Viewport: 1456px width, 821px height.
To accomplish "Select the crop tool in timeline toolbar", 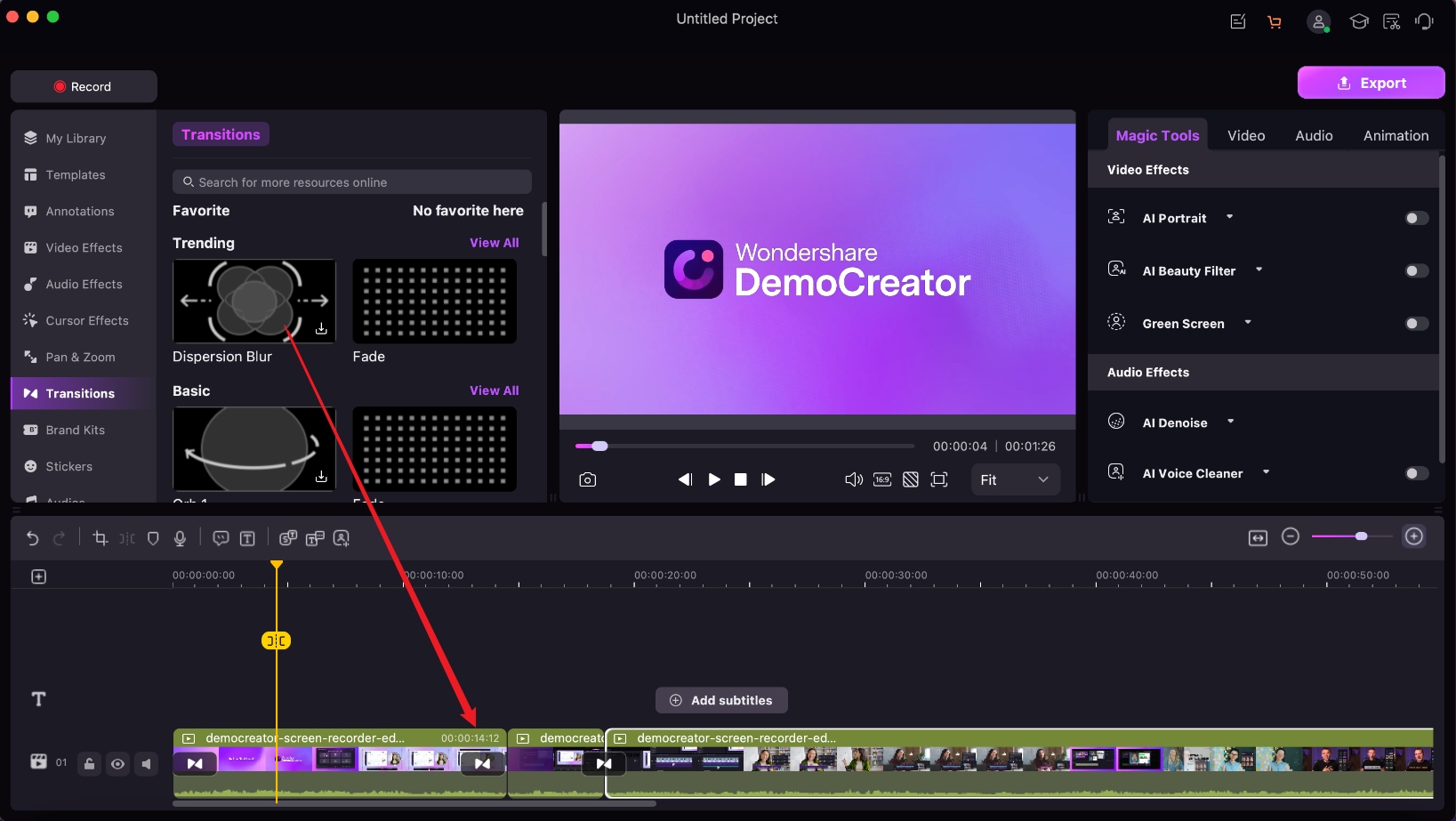I will (x=101, y=538).
